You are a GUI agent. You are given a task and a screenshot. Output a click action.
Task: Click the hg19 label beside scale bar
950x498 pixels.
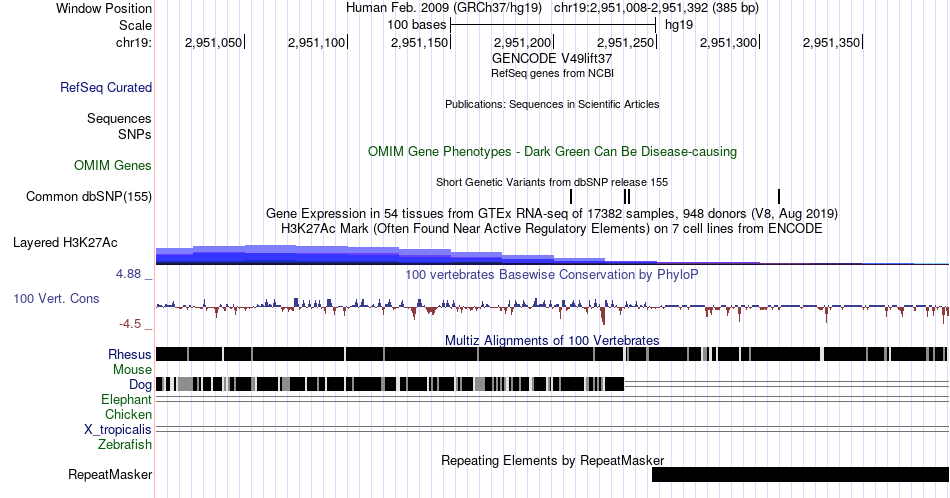(679, 25)
